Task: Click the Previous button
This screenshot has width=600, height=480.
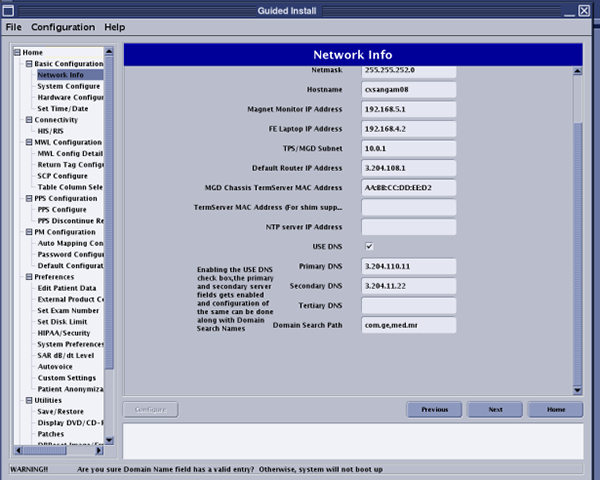Action: tap(434, 409)
